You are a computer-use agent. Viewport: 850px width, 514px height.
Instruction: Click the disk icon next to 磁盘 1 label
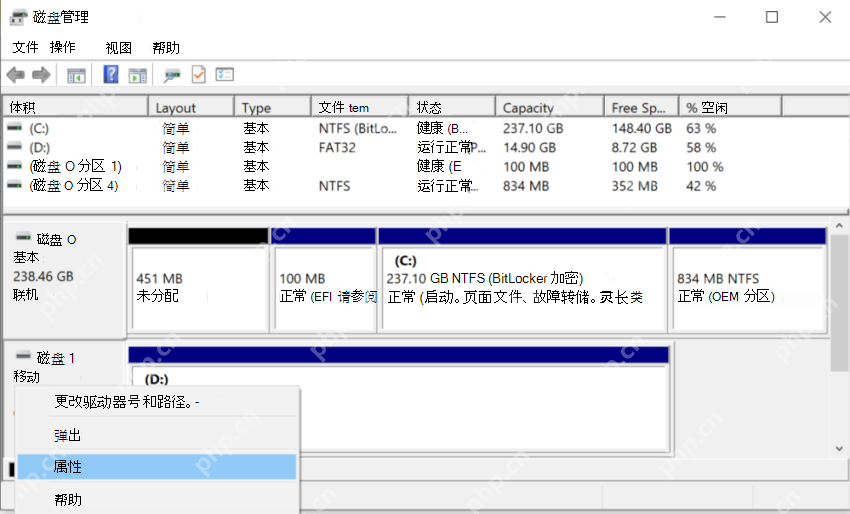(23, 356)
